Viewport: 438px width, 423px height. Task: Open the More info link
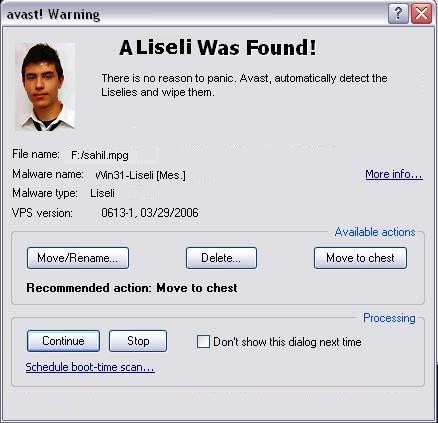394,174
